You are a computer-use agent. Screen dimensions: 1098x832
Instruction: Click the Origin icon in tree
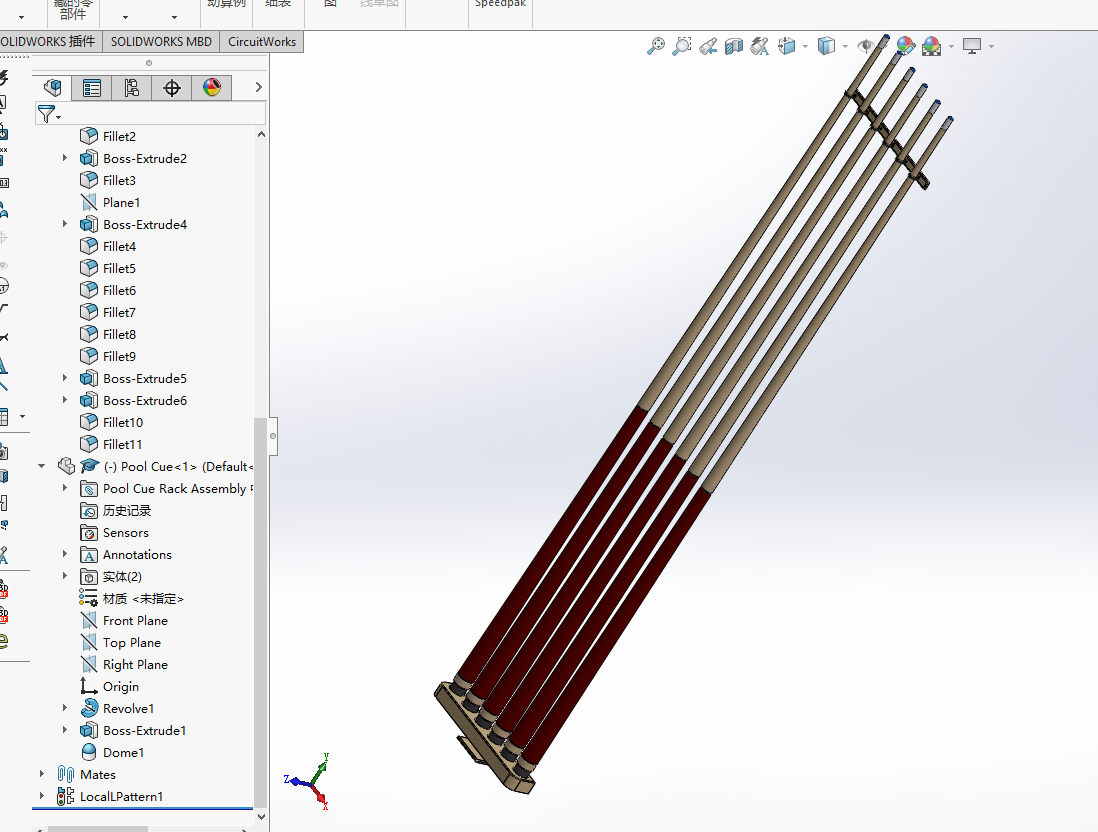89,686
